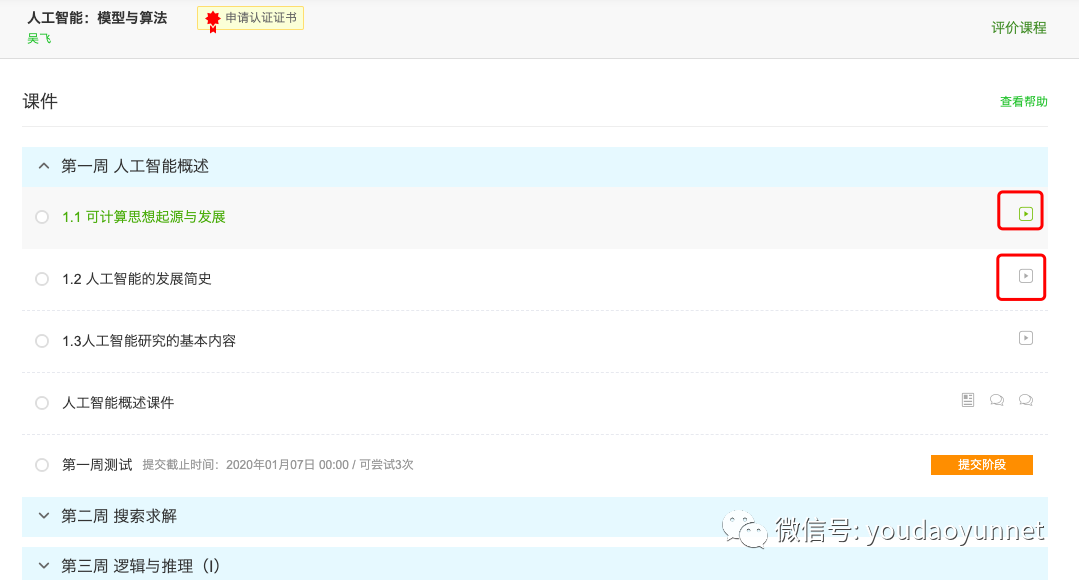Click 提交阶段 orange button
Screen dimensions: 1079x580
[981, 464]
